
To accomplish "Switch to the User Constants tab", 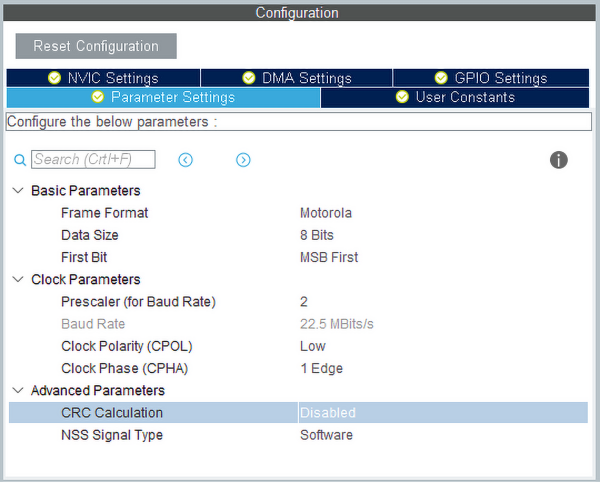I will pyautogui.click(x=455, y=97).
